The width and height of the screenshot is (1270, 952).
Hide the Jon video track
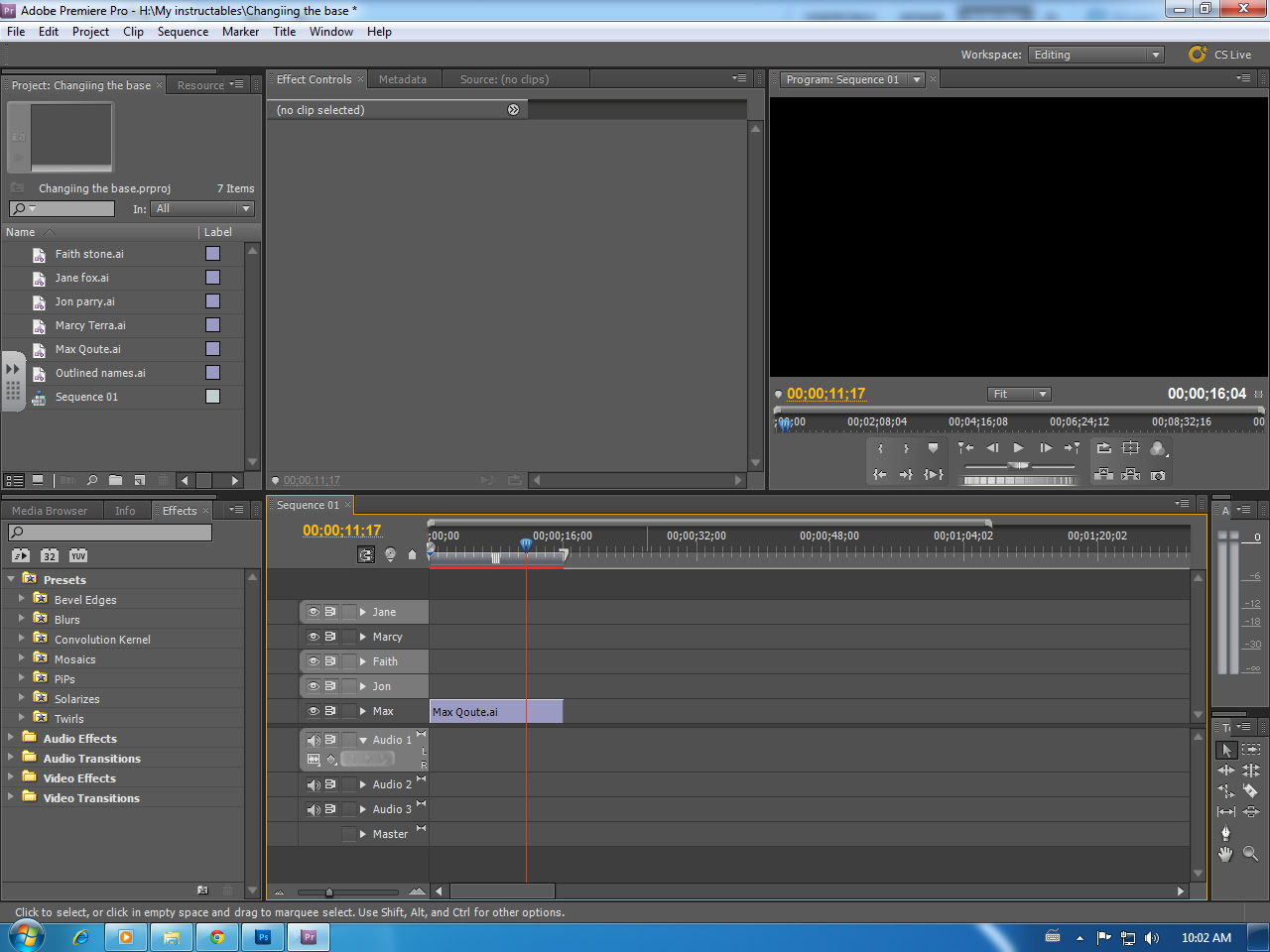pyautogui.click(x=314, y=686)
